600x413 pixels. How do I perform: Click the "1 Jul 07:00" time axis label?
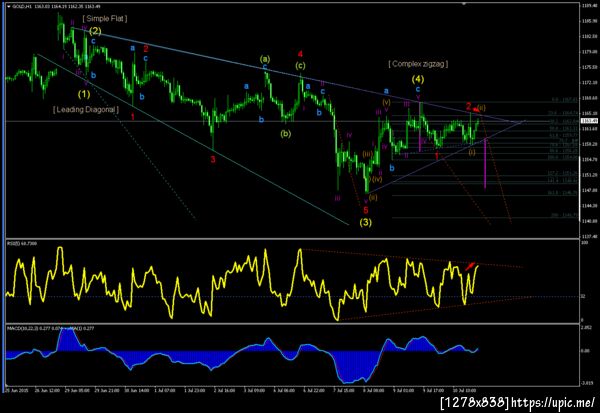point(165,391)
